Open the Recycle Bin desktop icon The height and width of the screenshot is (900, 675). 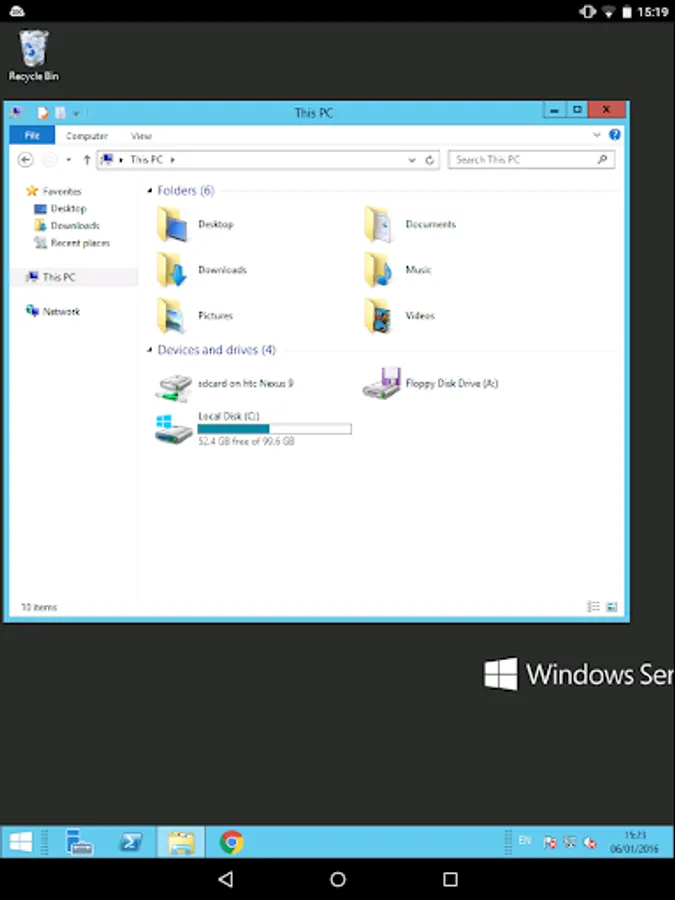coord(33,56)
